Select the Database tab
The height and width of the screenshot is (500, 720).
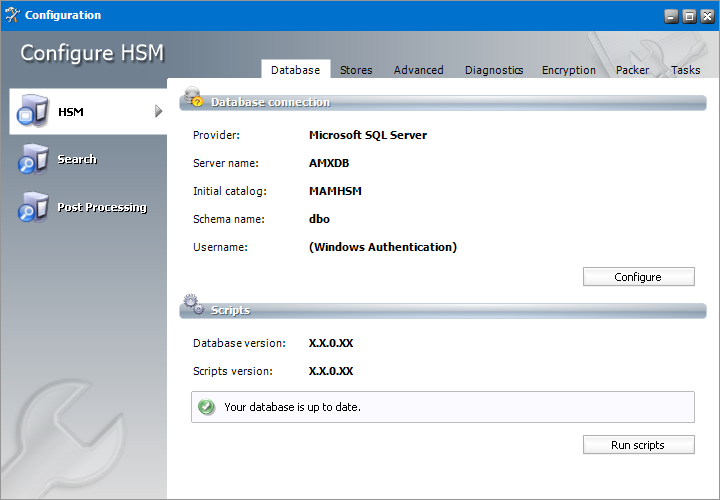(295, 70)
